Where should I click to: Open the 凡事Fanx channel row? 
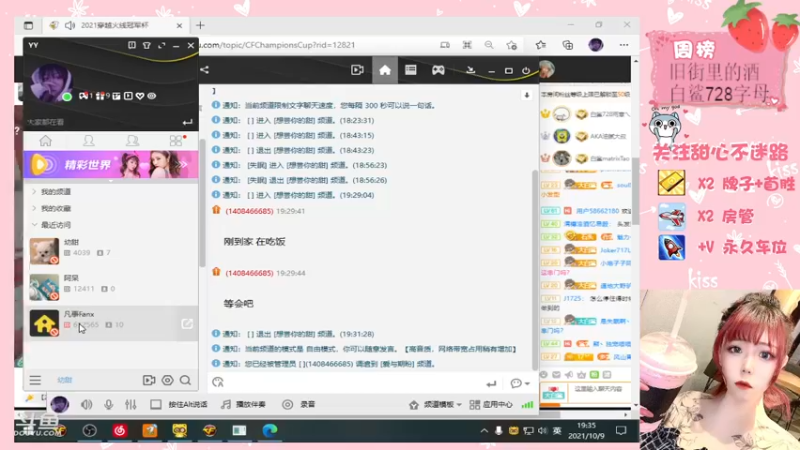[x=111, y=322]
